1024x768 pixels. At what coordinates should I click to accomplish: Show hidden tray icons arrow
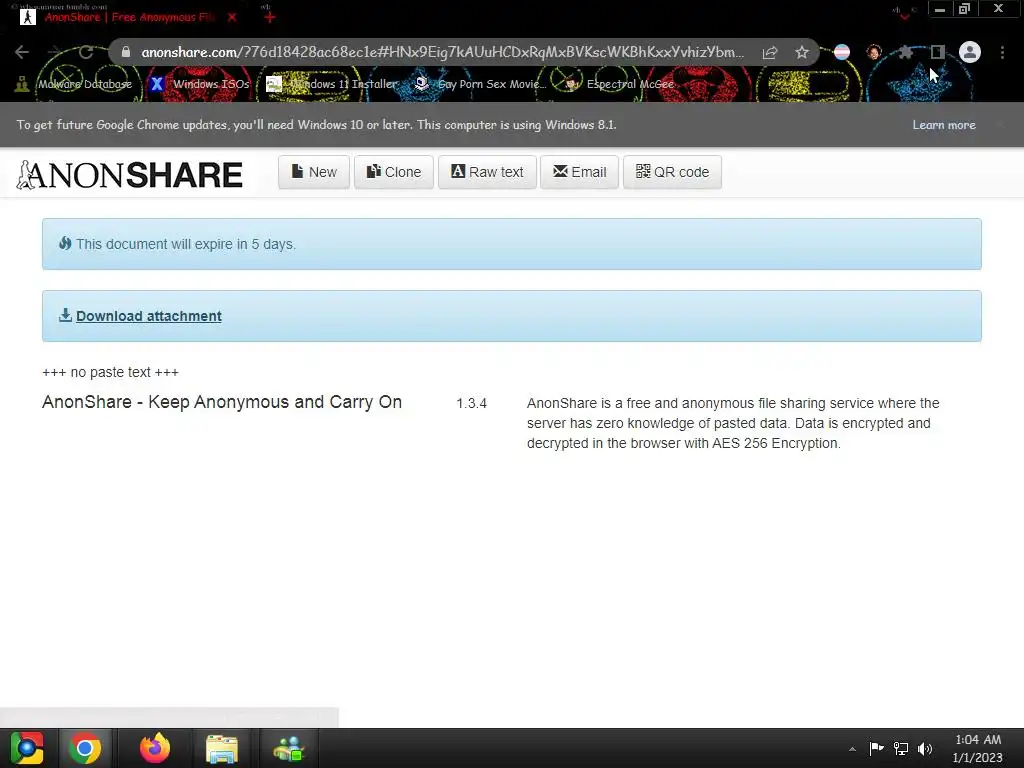click(x=852, y=749)
